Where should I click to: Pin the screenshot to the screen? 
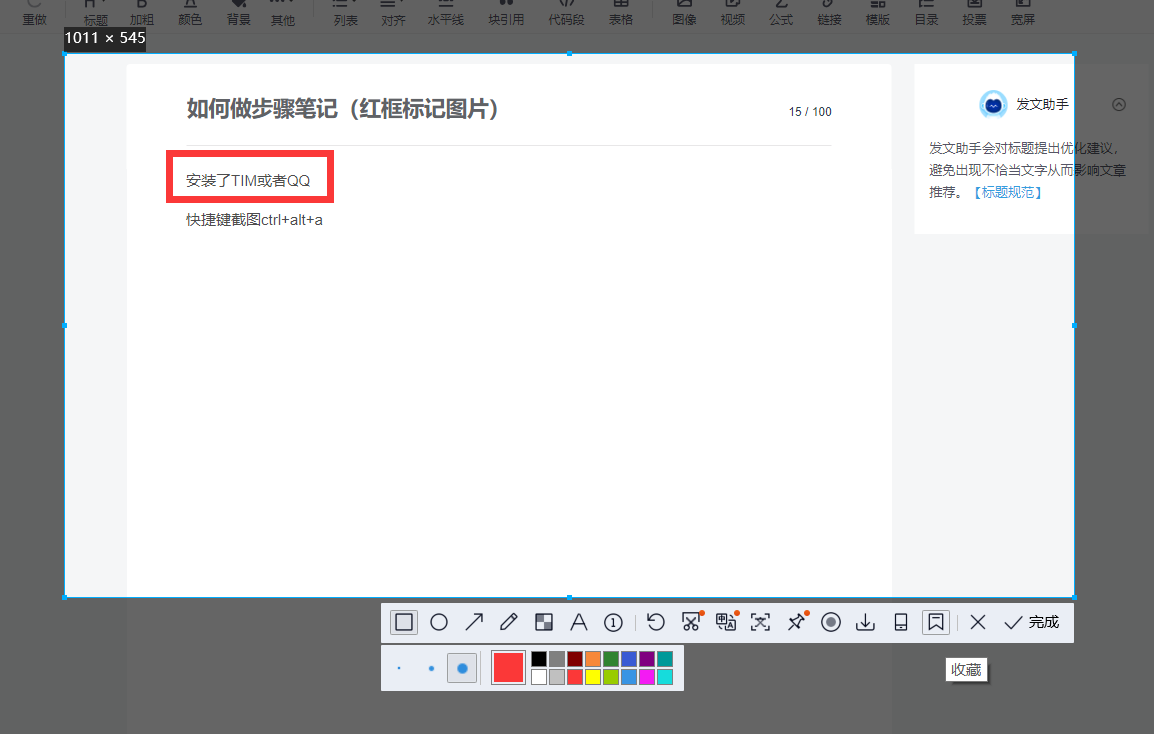pyautogui.click(x=796, y=622)
